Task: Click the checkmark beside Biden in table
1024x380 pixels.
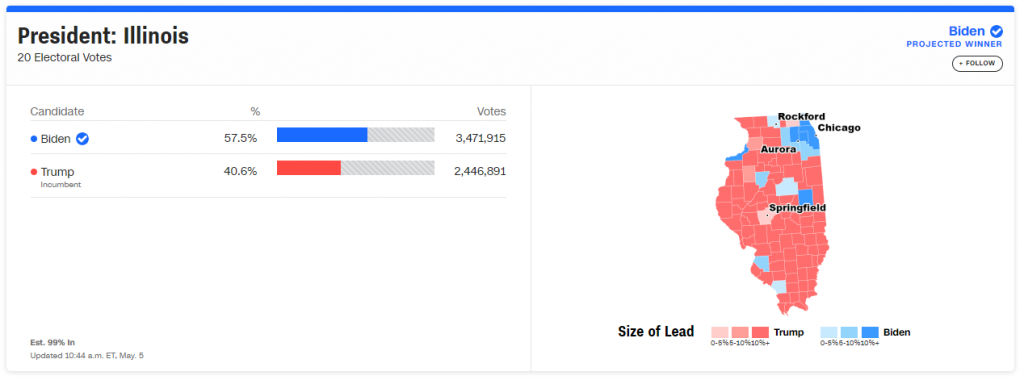Action: click(x=82, y=138)
